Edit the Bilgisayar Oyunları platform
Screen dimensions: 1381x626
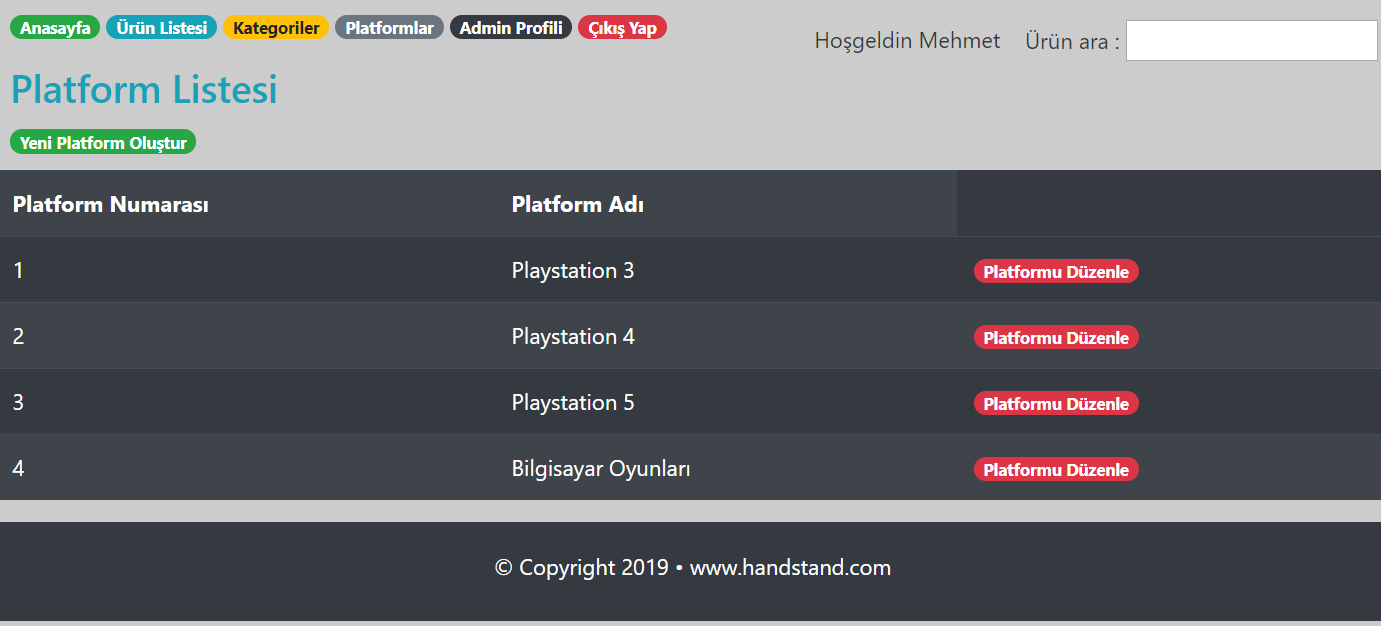(1056, 470)
